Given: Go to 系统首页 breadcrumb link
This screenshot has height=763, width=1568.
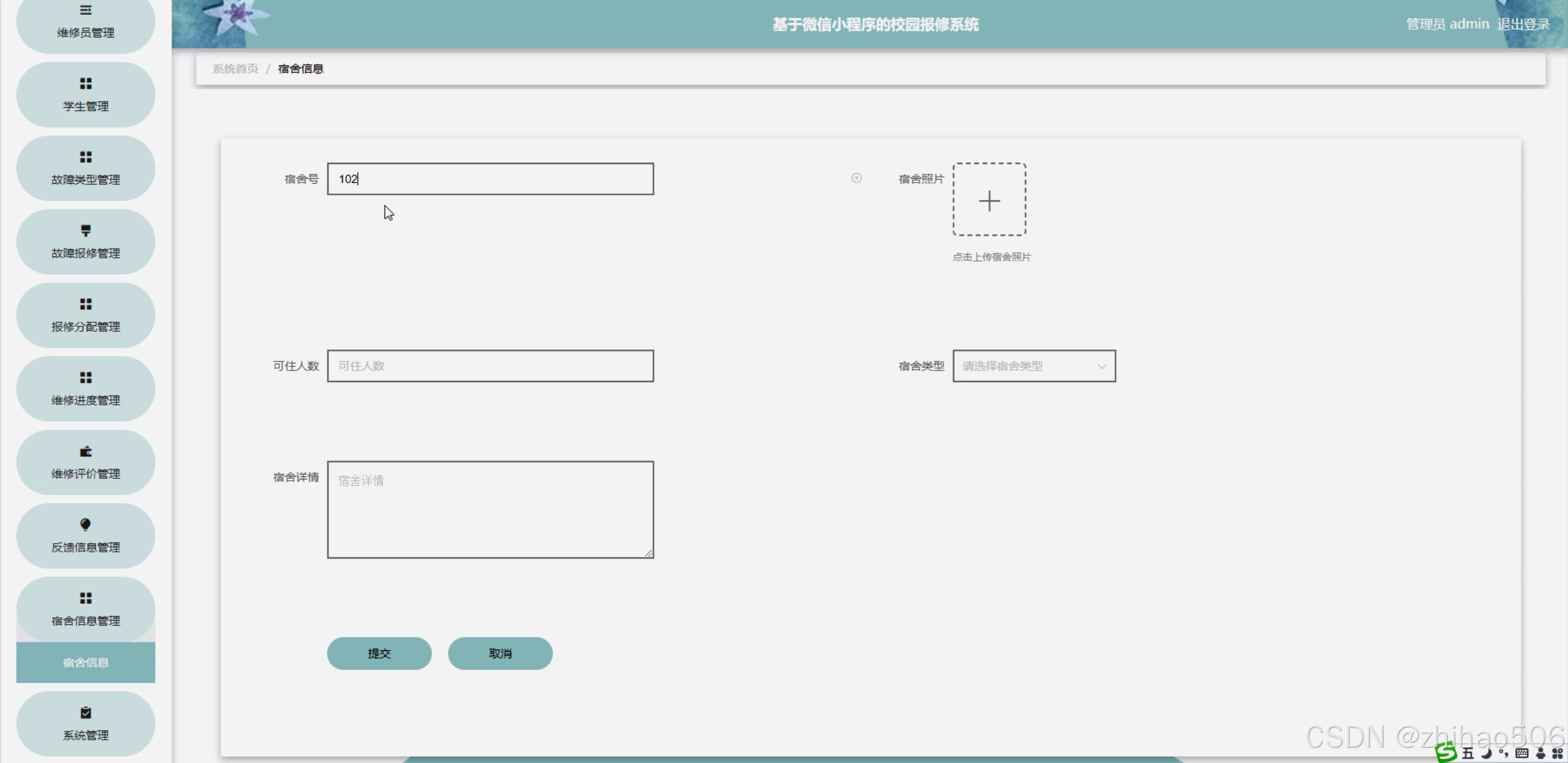Looking at the screenshot, I should click(235, 69).
